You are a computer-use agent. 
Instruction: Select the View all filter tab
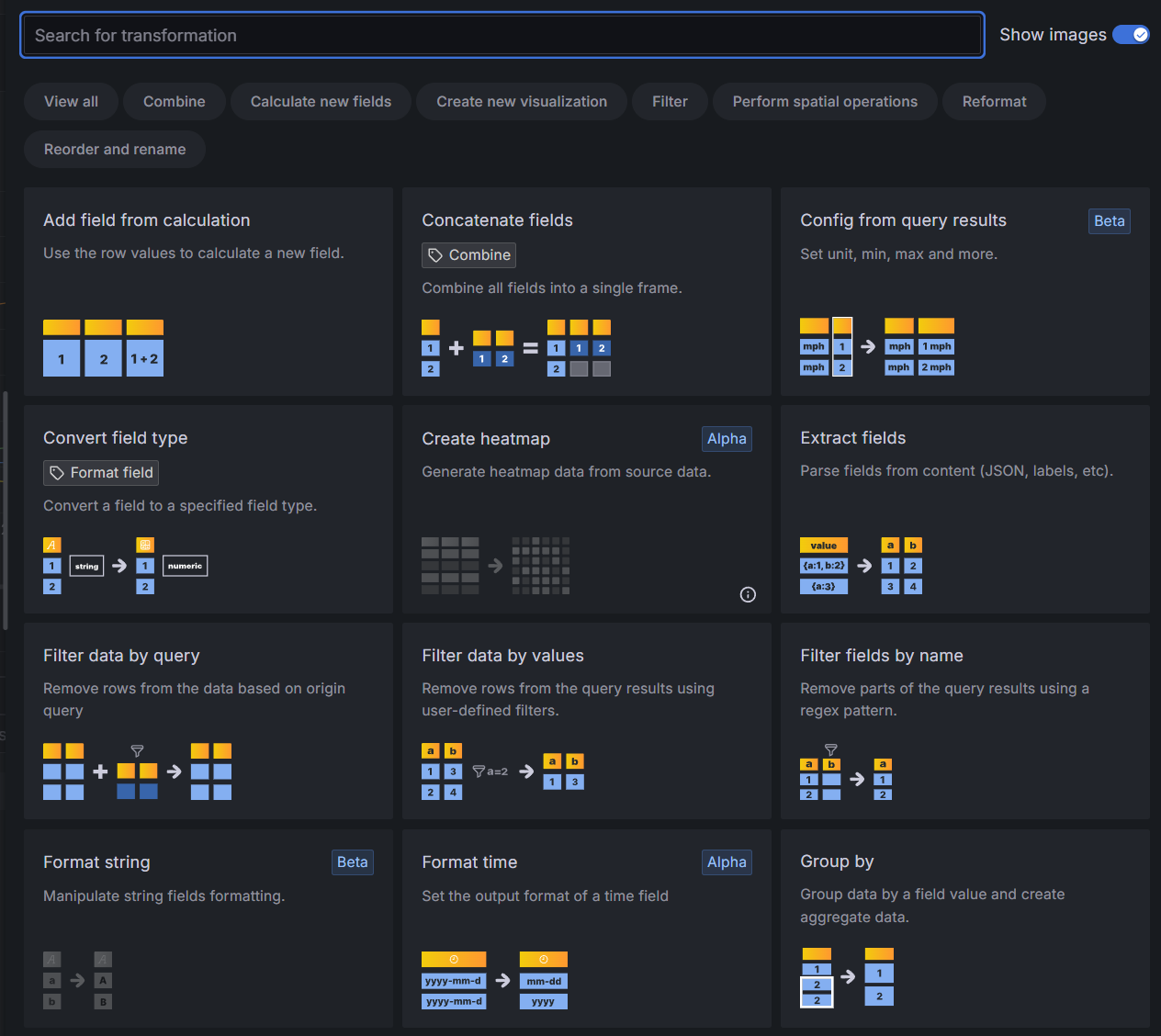(x=71, y=102)
